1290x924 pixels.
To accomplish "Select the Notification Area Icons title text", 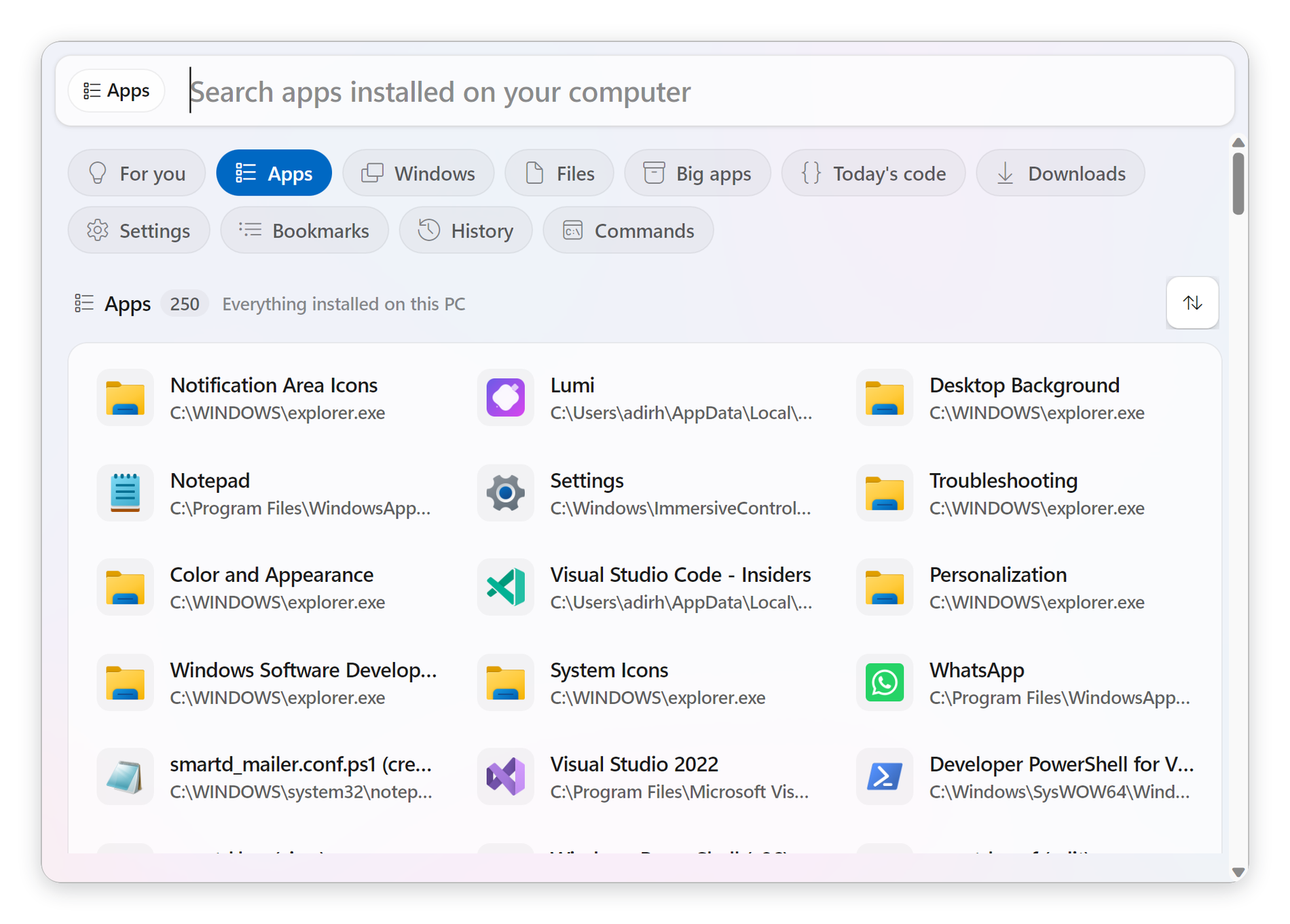I will click(274, 385).
